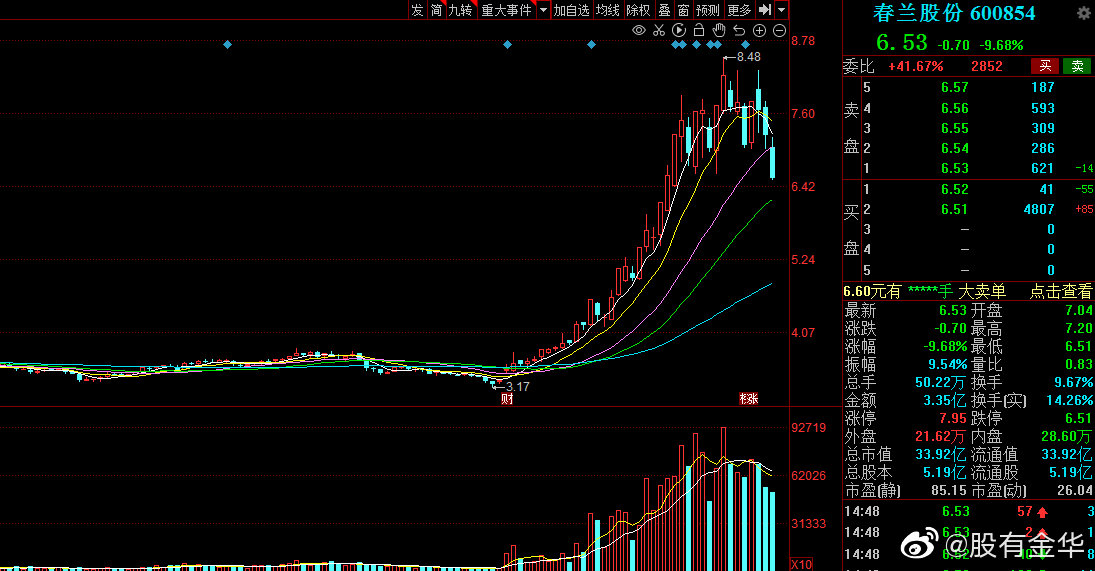The image size is (1095, 571).
Task: Click the green 卖 sell button
Action: (x=1077, y=66)
